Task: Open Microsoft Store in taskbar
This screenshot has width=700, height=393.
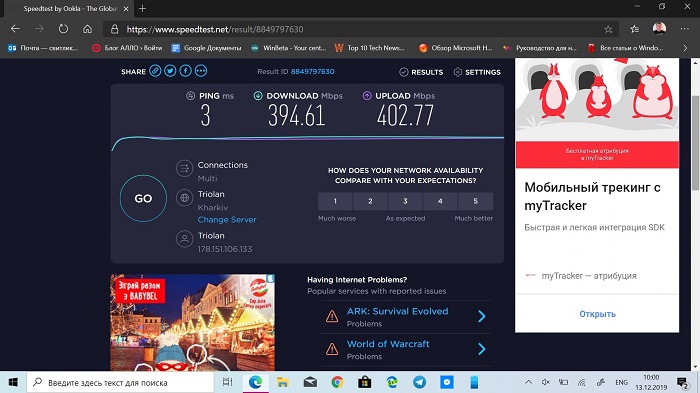Action: tap(365, 382)
